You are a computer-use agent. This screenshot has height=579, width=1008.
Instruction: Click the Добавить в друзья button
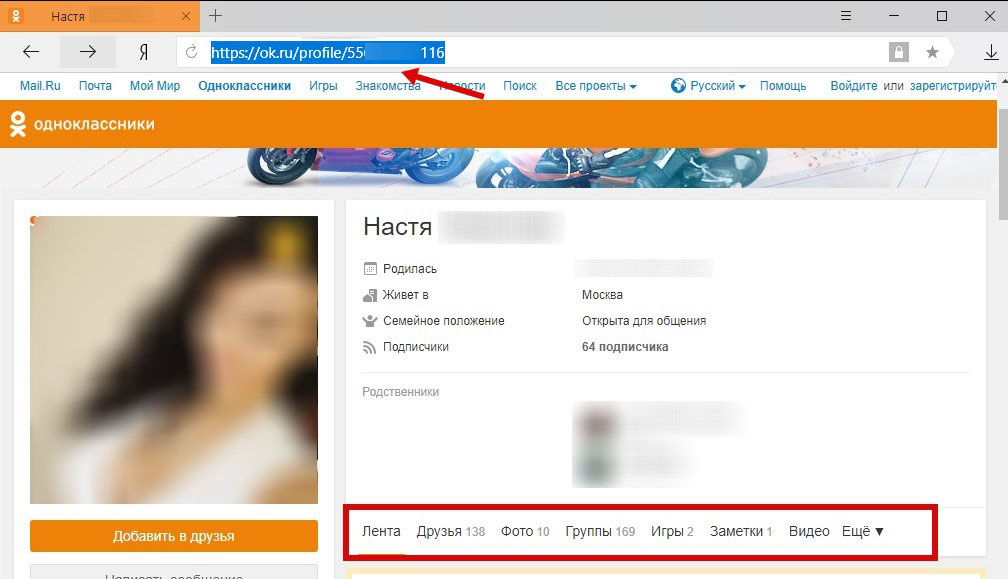pyautogui.click(x=173, y=536)
